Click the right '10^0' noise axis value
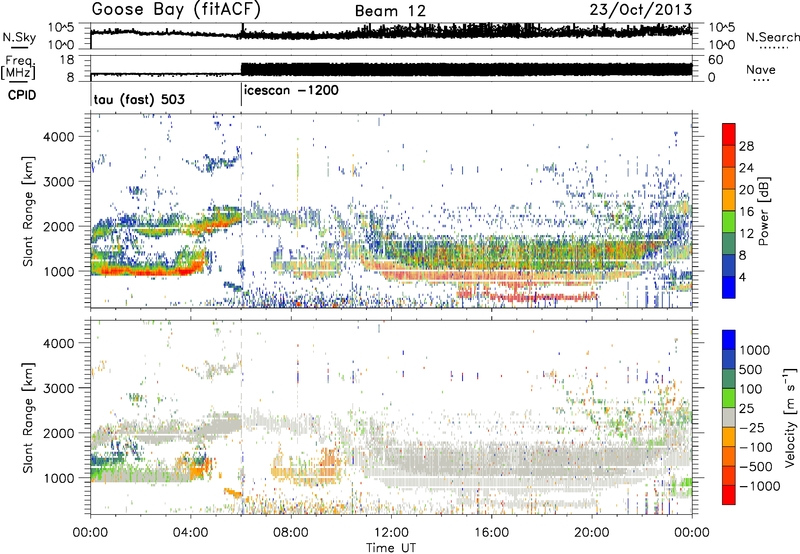This screenshot has height=554, width=800. click(722, 45)
